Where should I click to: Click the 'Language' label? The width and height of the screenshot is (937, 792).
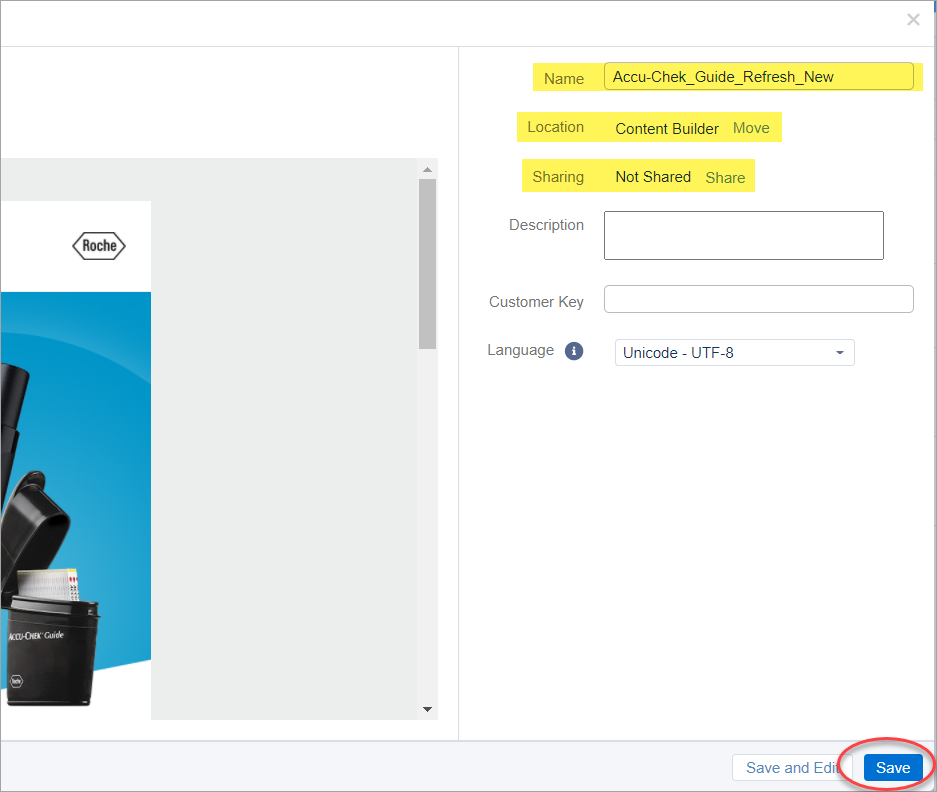[520, 350]
